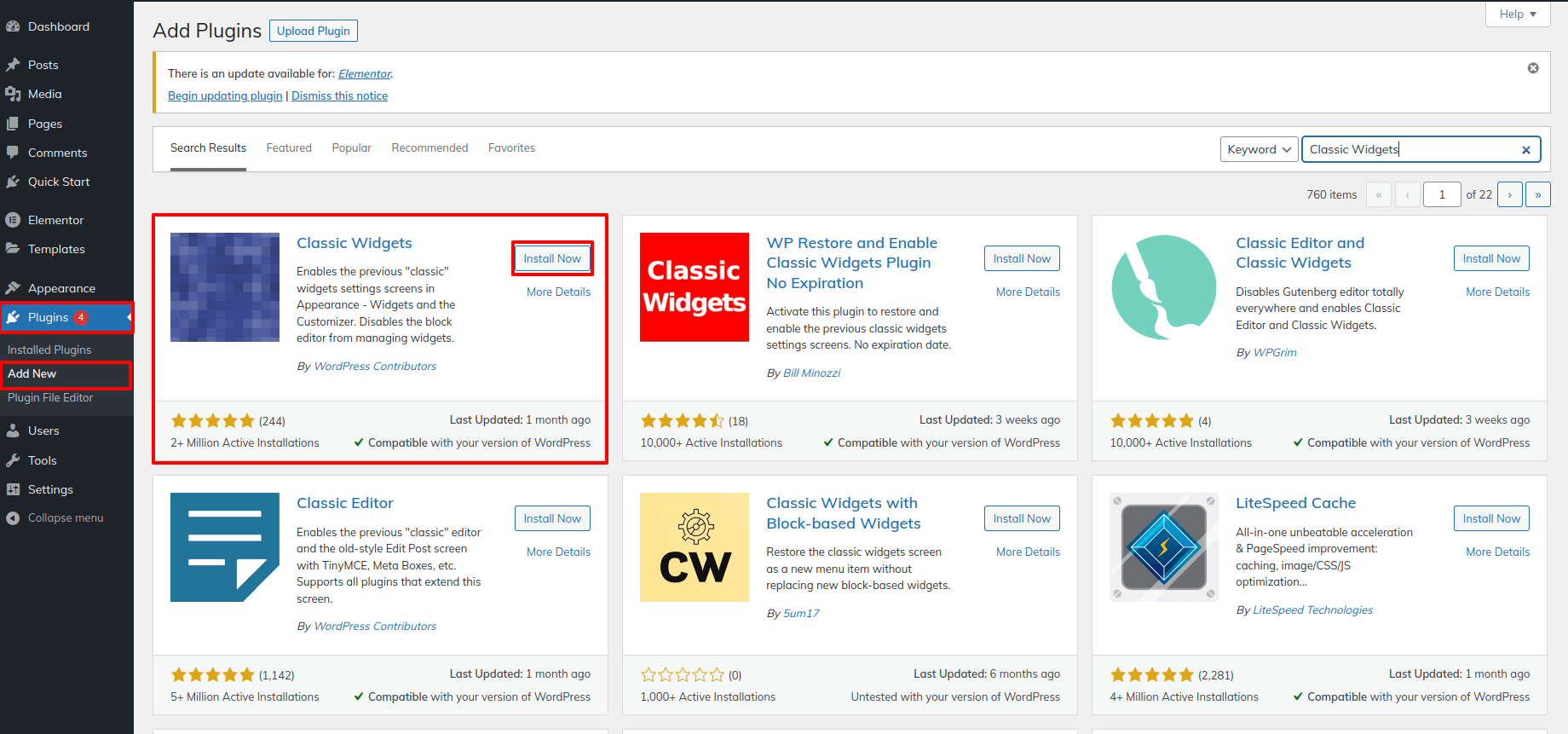Click the current page number field
This screenshot has height=734, width=1568.
point(1442,194)
